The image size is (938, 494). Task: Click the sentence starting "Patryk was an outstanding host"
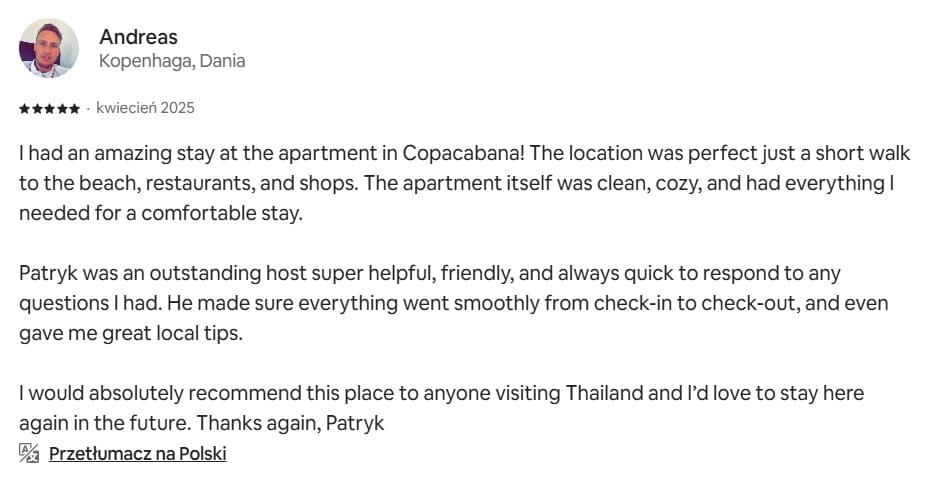(430, 274)
